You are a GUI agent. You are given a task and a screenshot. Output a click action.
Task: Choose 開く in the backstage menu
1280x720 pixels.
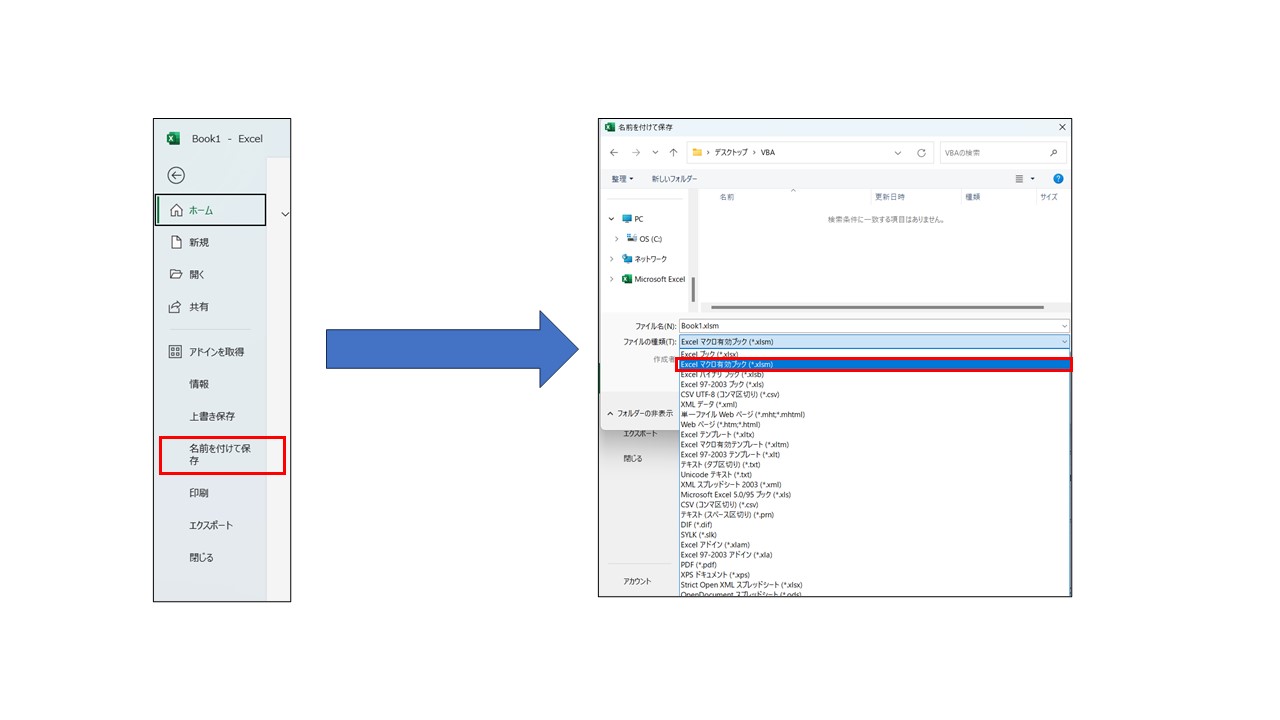pyautogui.click(x=197, y=274)
